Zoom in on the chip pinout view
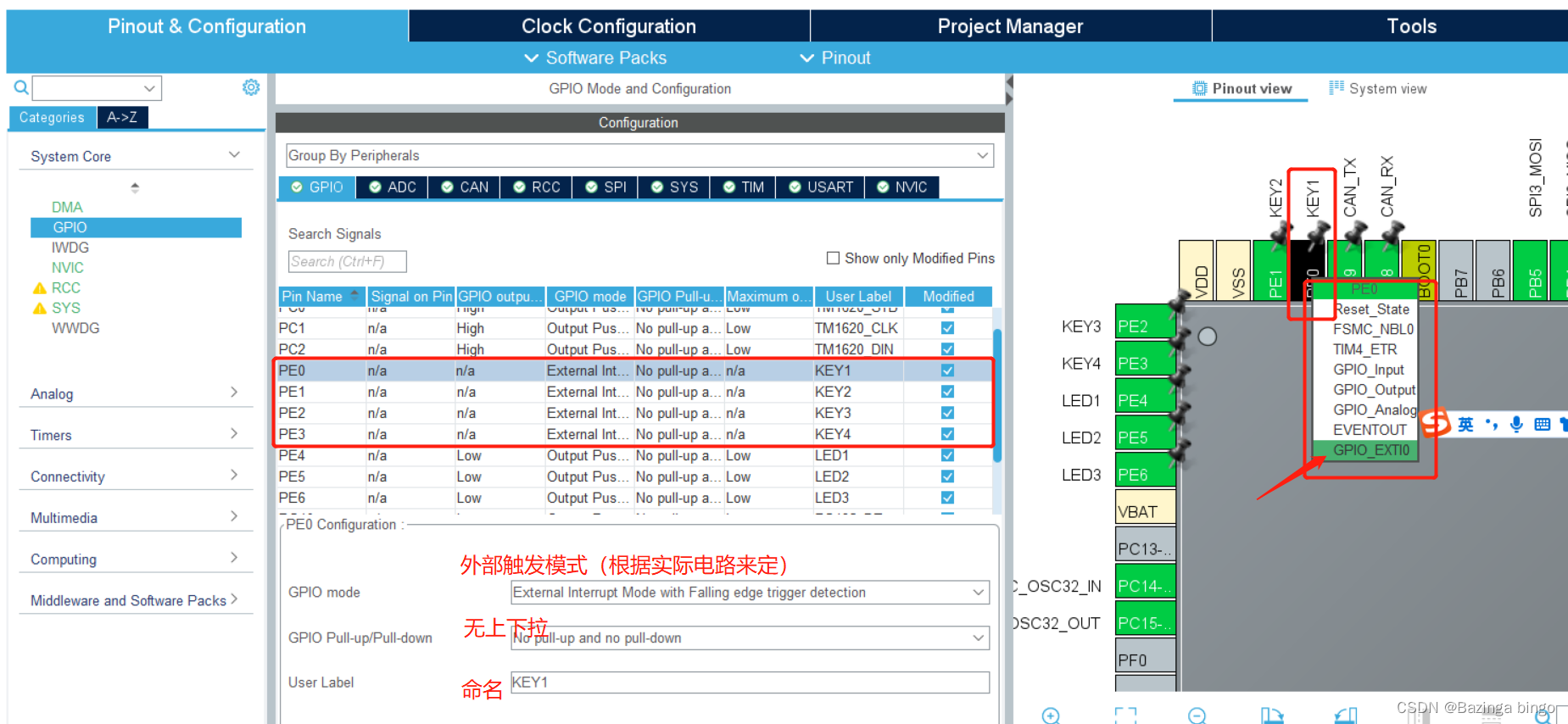 pyautogui.click(x=1051, y=716)
